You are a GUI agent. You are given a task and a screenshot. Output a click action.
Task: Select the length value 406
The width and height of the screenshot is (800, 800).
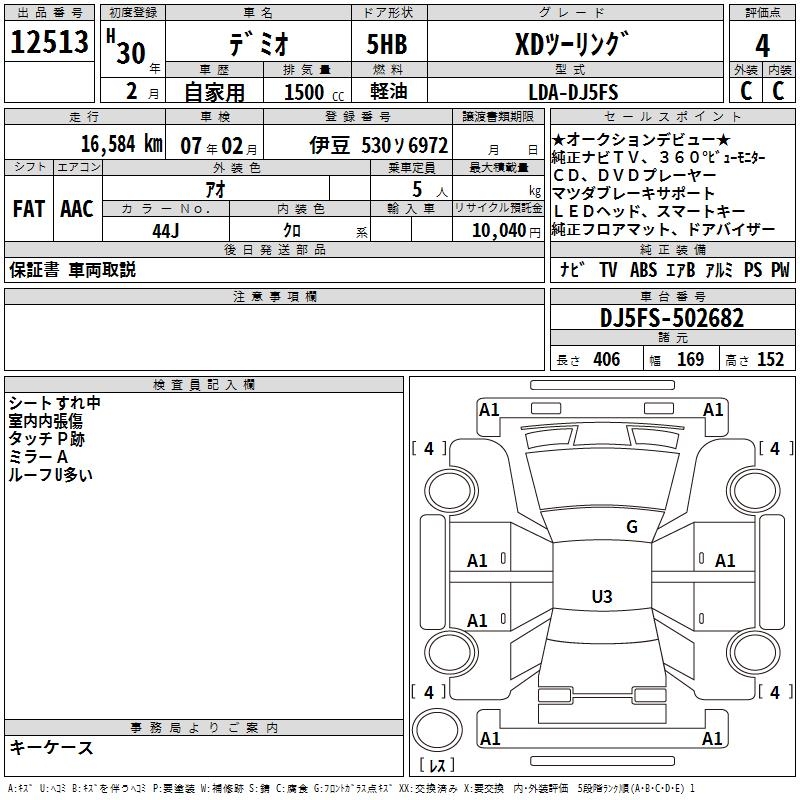coord(607,359)
